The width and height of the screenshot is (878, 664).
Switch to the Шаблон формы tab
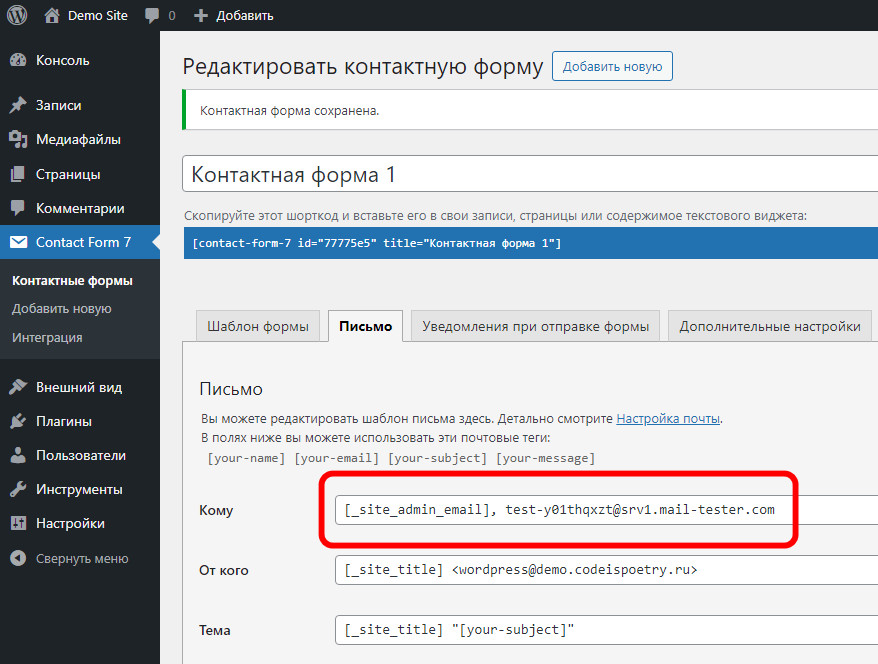pyautogui.click(x=258, y=326)
